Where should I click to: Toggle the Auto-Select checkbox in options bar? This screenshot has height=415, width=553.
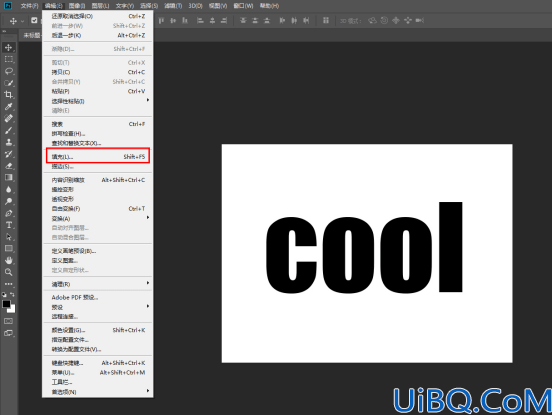point(34,20)
